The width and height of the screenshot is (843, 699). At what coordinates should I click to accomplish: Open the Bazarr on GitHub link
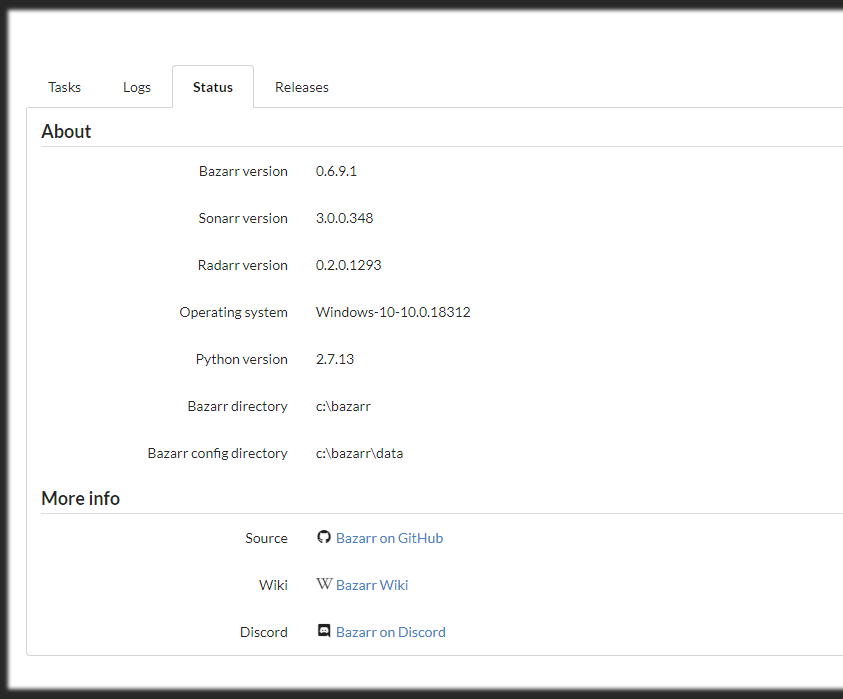[x=389, y=538]
